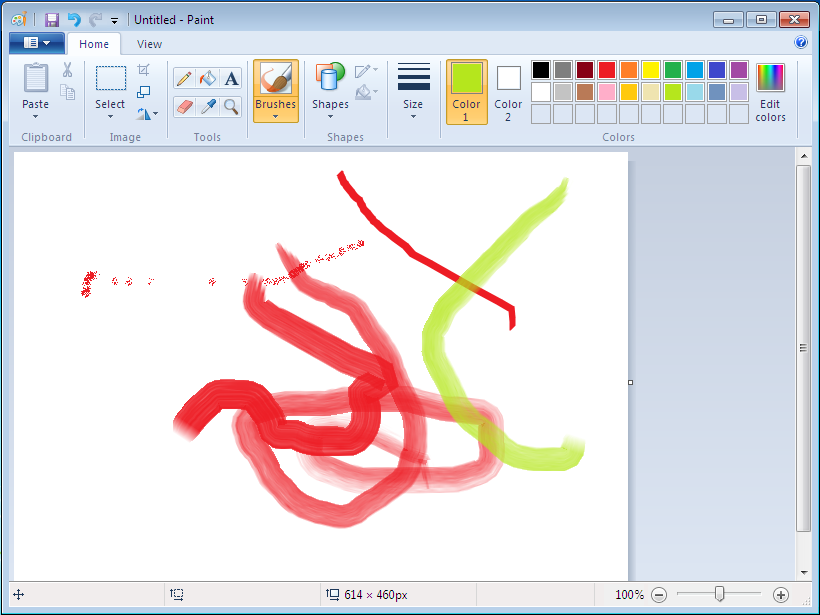Select the Pencil tool
Image resolution: width=820 pixels, height=615 pixels.
click(184, 78)
